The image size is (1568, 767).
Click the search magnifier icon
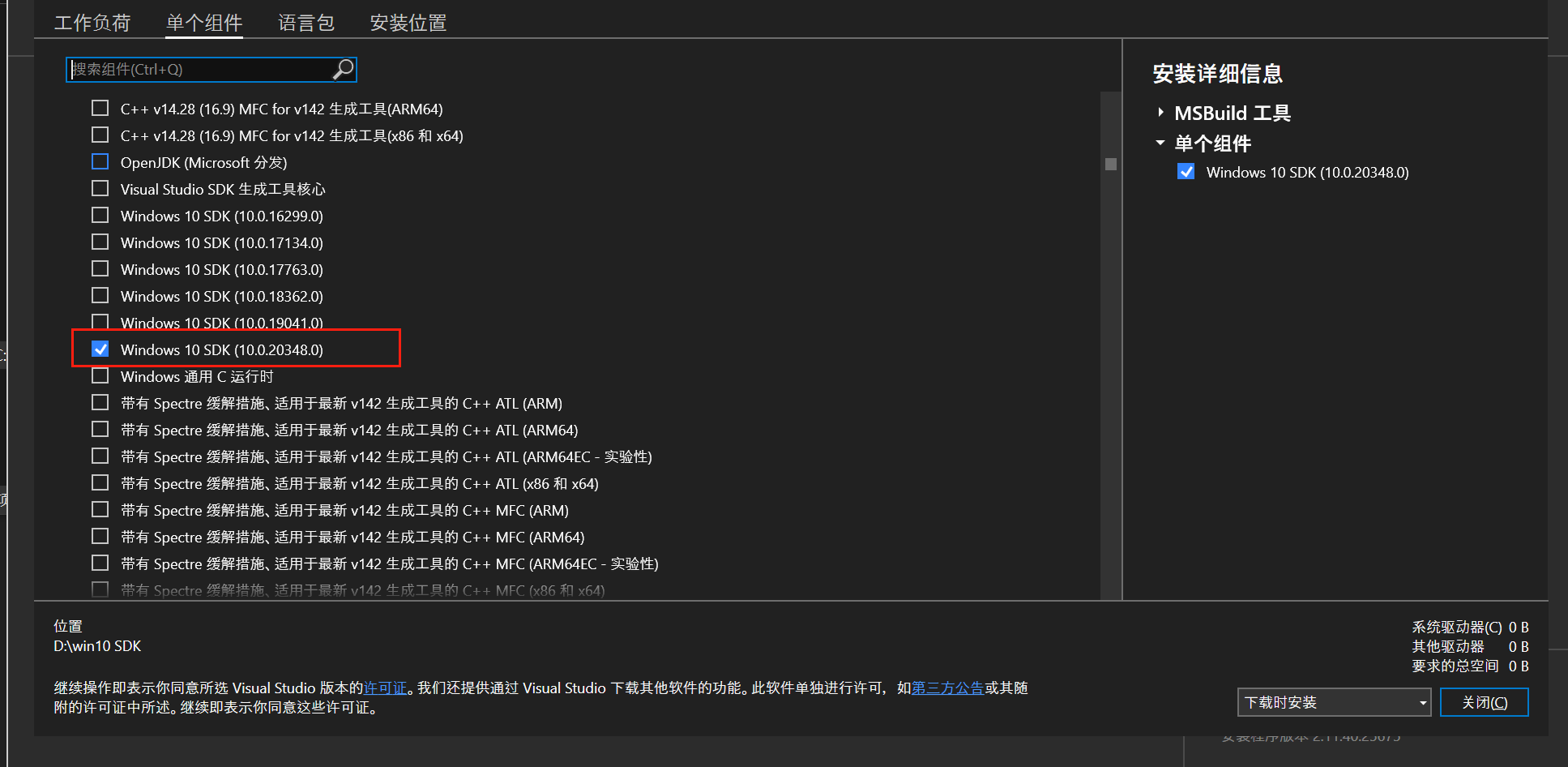pos(343,69)
